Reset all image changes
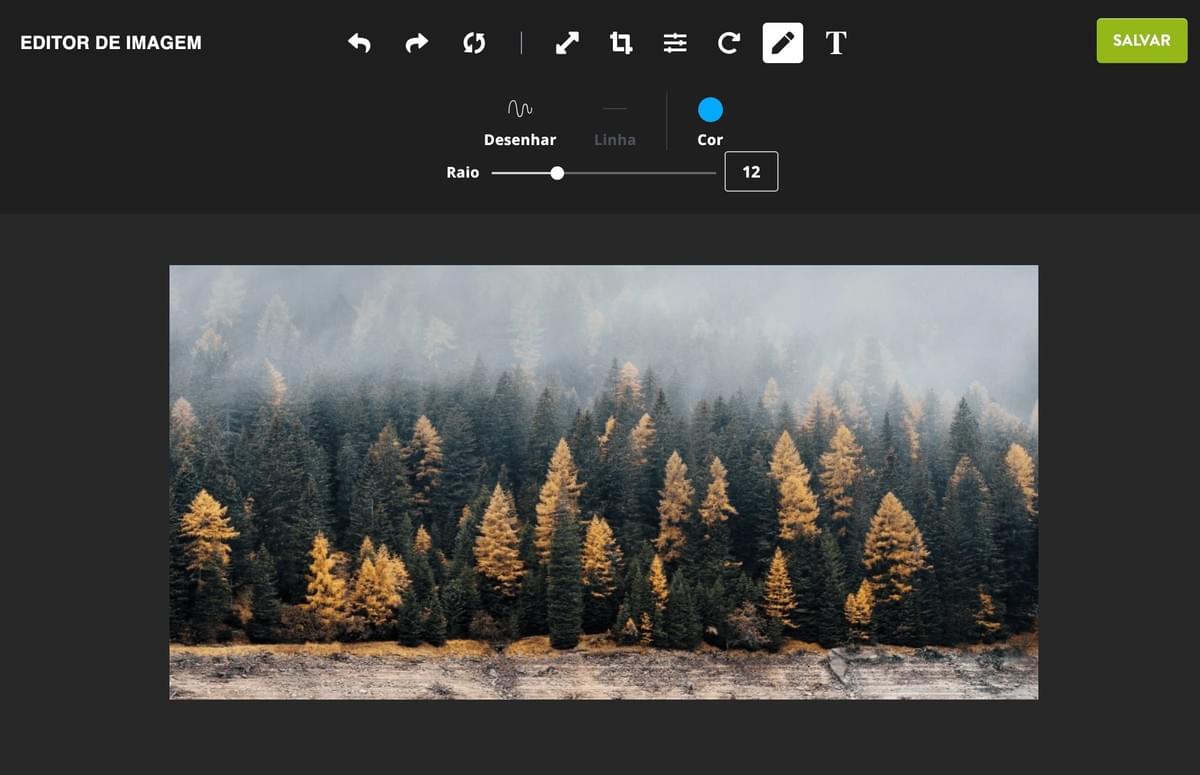1200x775 pixels. pos(474,43)
